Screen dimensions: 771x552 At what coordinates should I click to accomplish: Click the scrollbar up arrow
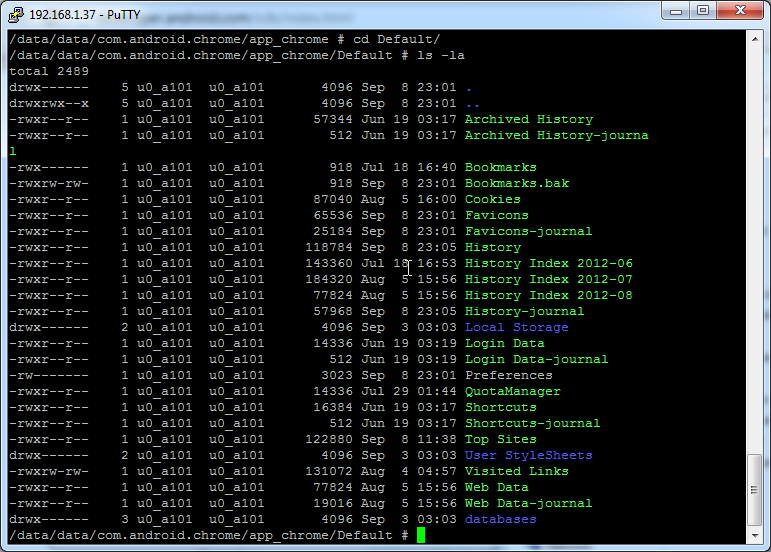click(x=755, y=38)
